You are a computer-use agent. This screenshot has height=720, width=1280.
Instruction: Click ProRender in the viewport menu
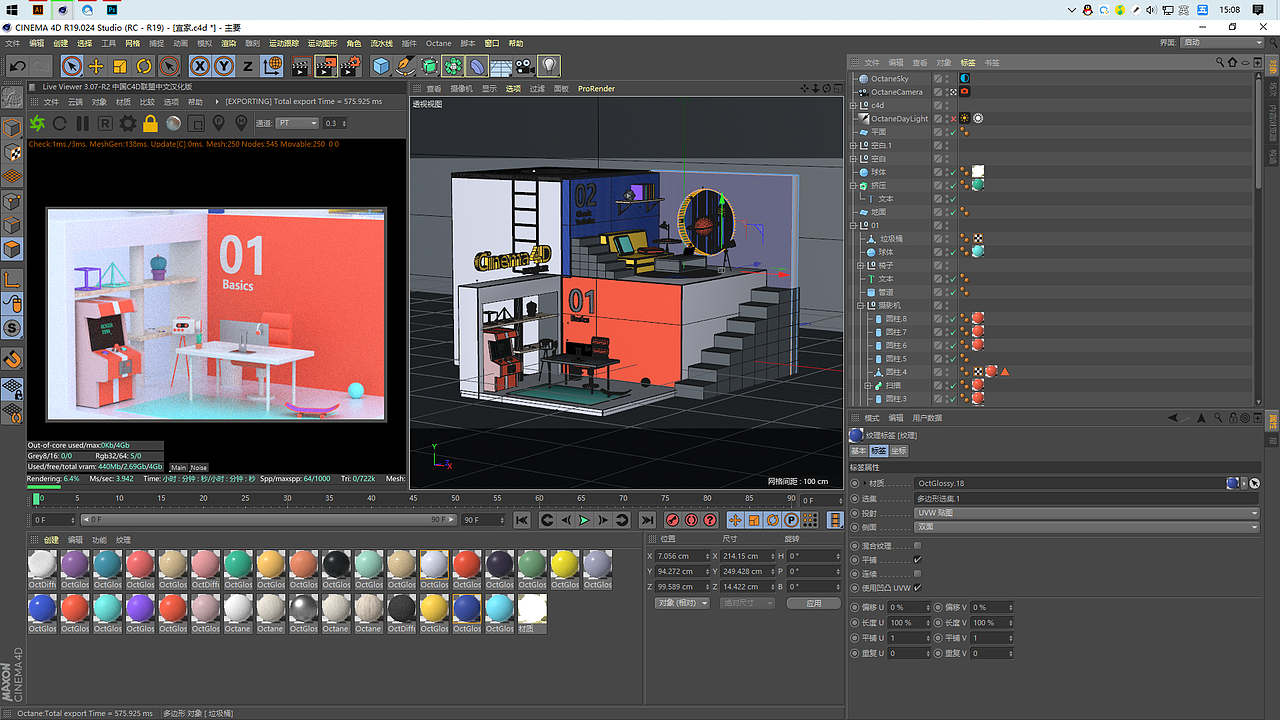(596, 89)
